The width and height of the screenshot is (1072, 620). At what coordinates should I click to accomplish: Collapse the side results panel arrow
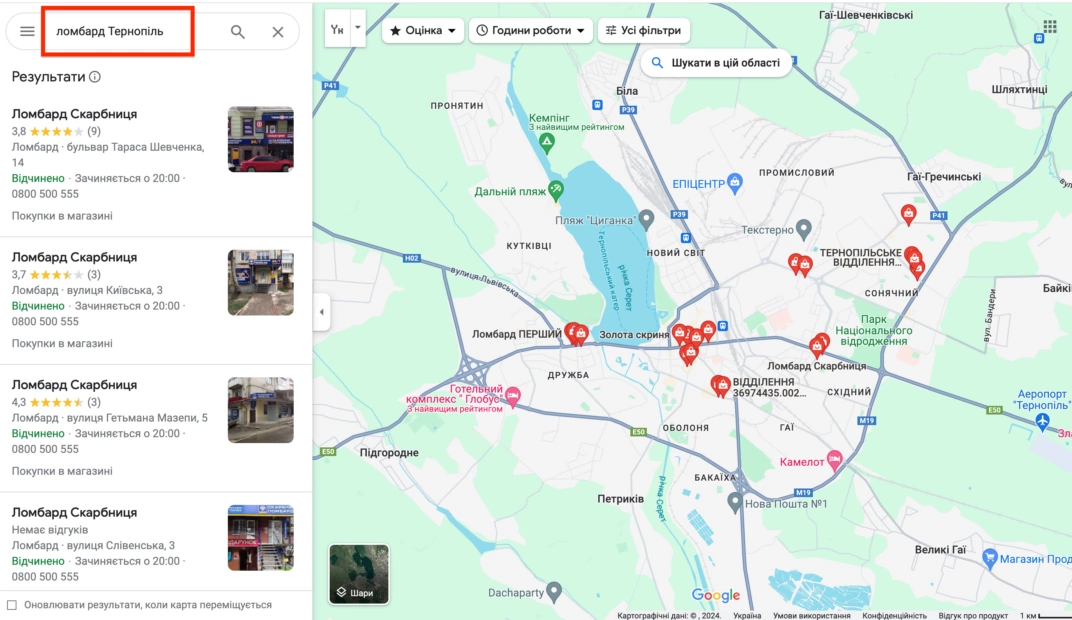pyautogui.click(x=321, y=312)
